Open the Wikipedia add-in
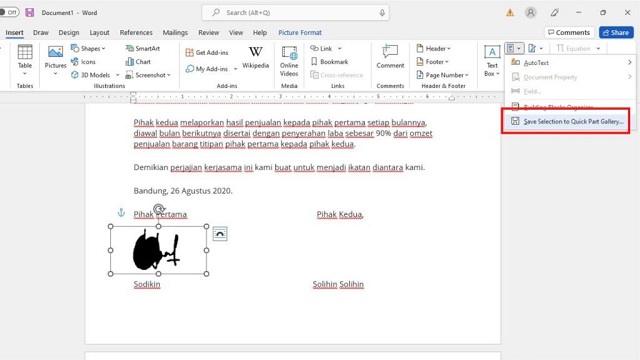Screen dimensions: 640x360 tap(256, 58)
